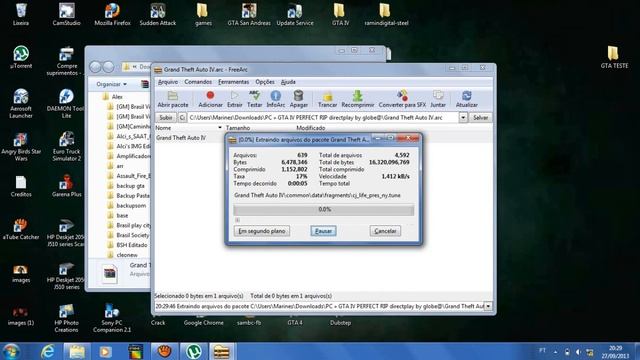Viewport: 640px width, 360px height.
Task: Expand the archive path dropdown
Action: tap(463, 118)
